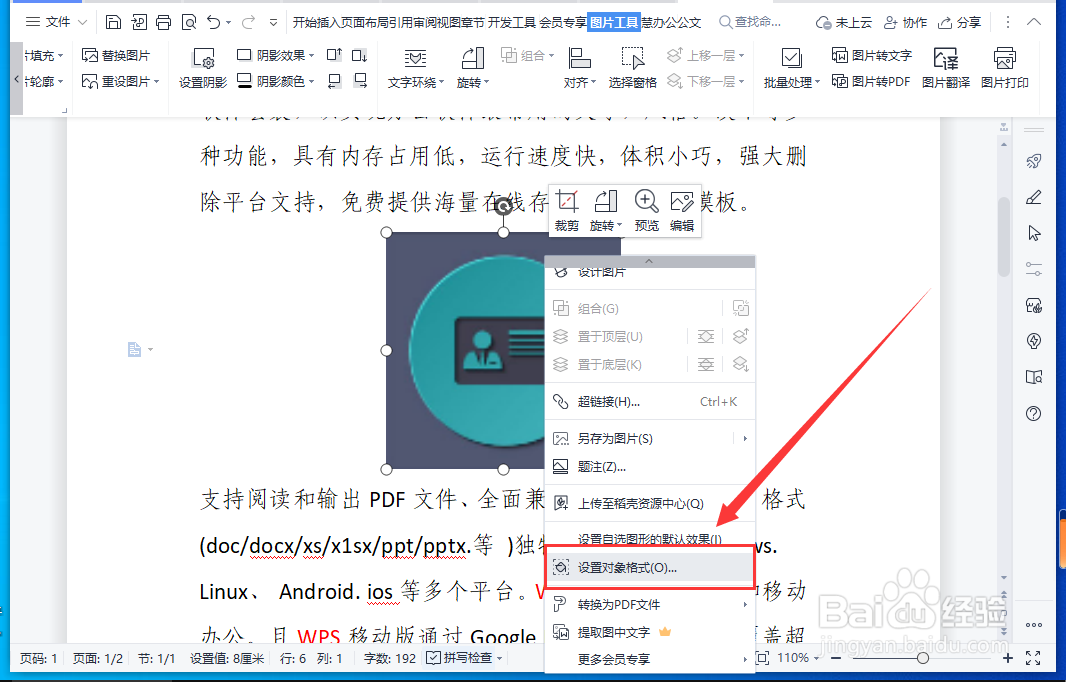Choose 题注(Z)... in context menu
The image size is (1066, 682).
click(650, 466)
